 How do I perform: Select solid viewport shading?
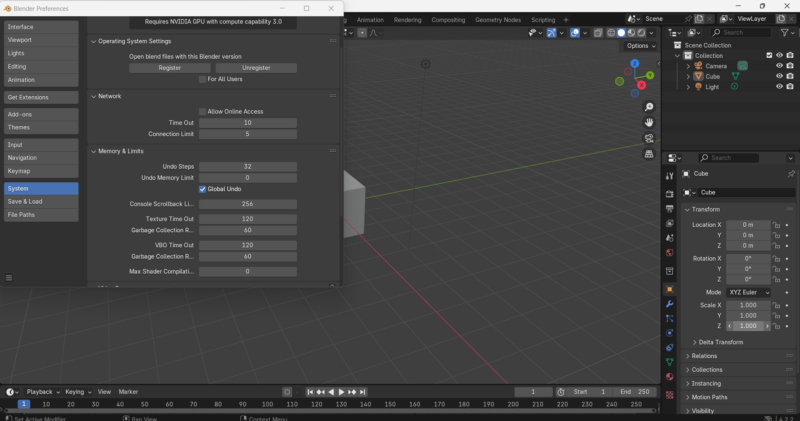click(621, 33)
